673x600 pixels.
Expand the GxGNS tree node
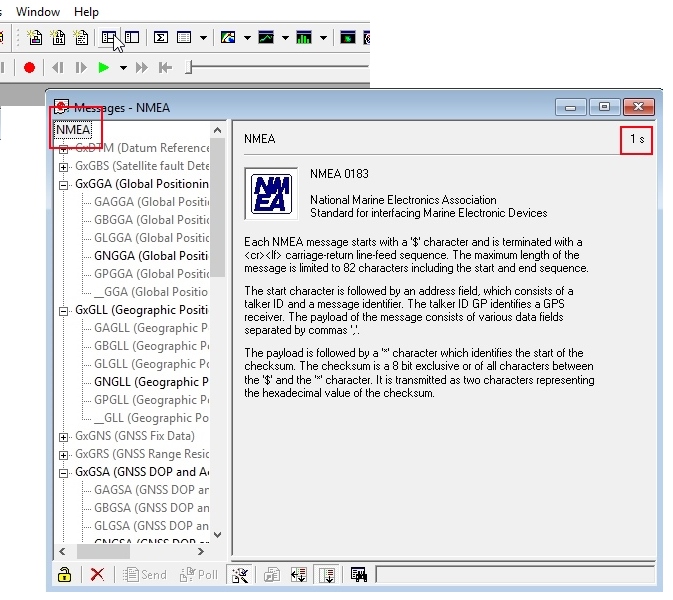pyautogui.click(x=64, y=437)
